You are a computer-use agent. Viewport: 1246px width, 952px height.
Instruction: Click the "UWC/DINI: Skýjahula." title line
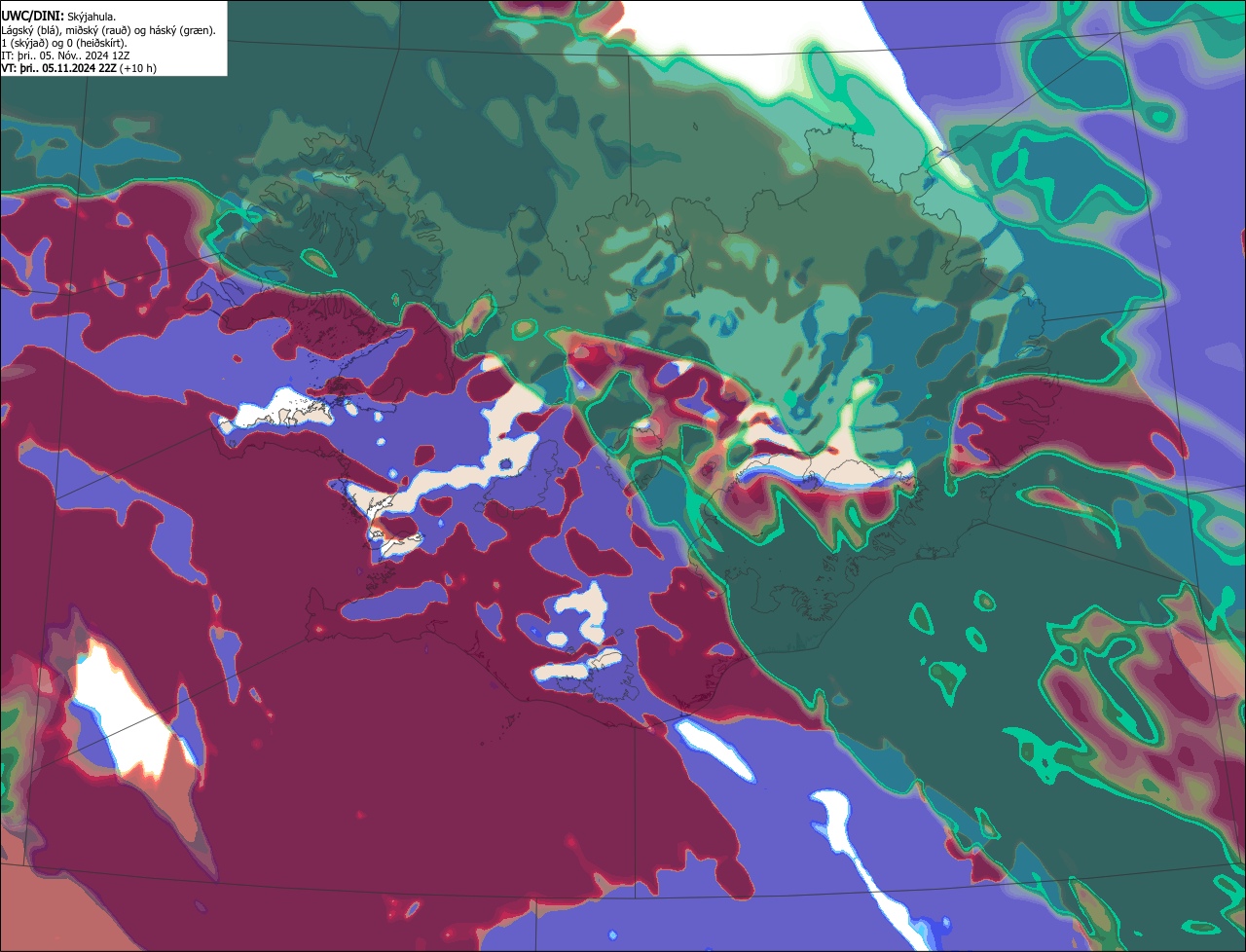(x=58, y=17)
